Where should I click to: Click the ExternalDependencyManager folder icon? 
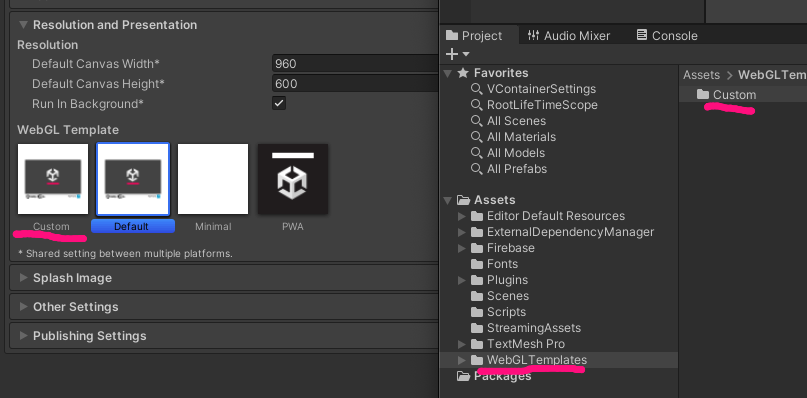tap(477, 232)
